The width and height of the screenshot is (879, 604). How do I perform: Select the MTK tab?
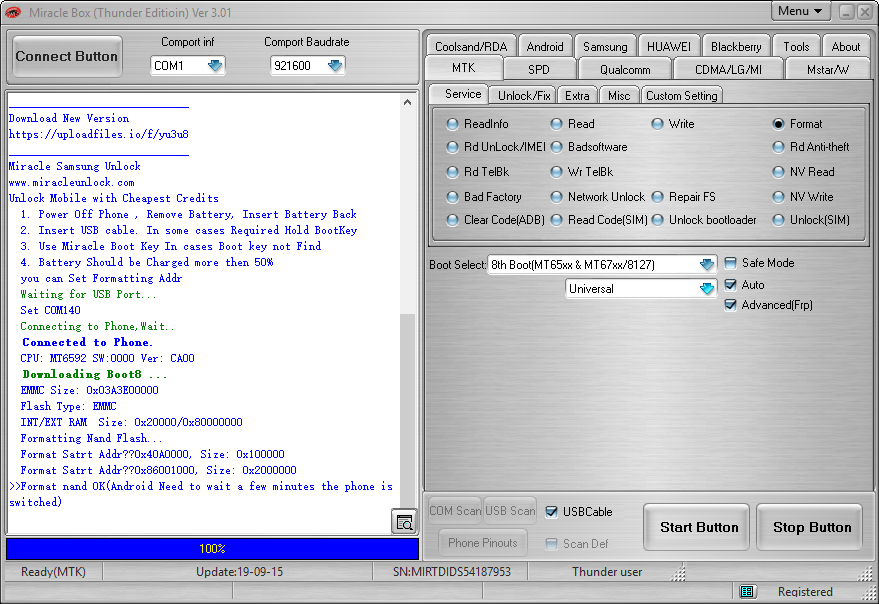point(464,68)
